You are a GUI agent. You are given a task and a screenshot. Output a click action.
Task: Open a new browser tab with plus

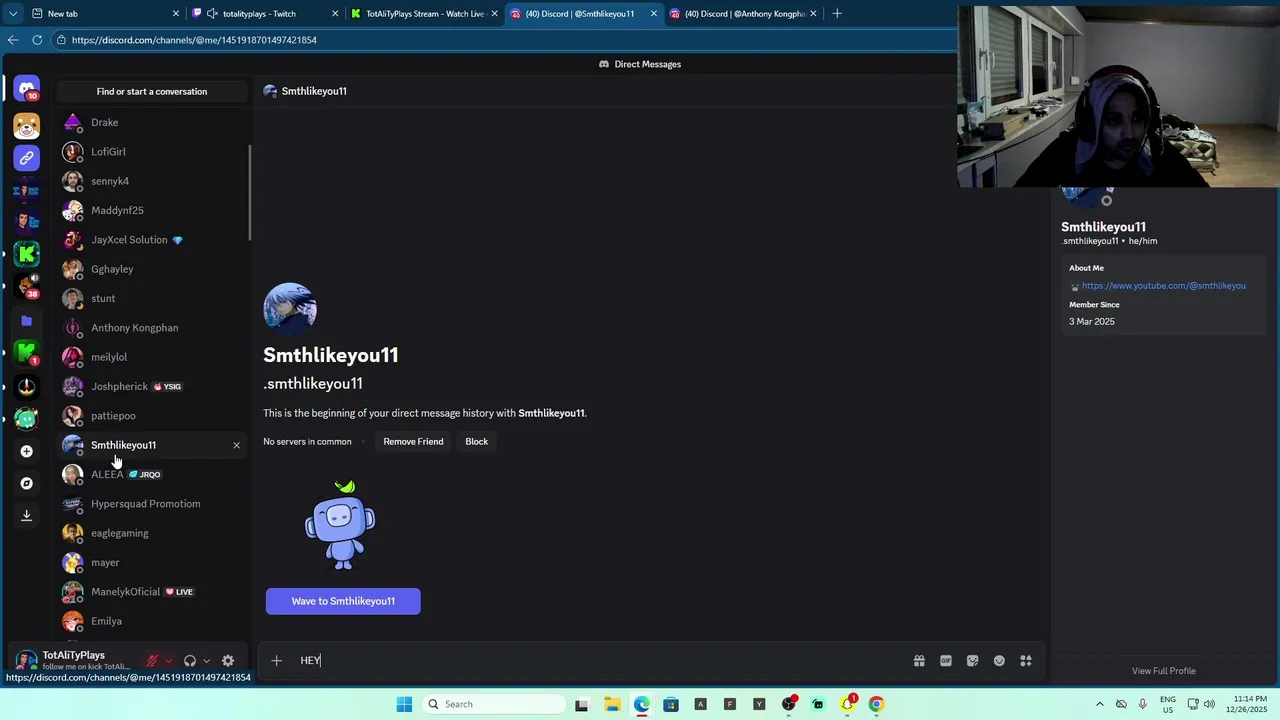pos(837,14)
